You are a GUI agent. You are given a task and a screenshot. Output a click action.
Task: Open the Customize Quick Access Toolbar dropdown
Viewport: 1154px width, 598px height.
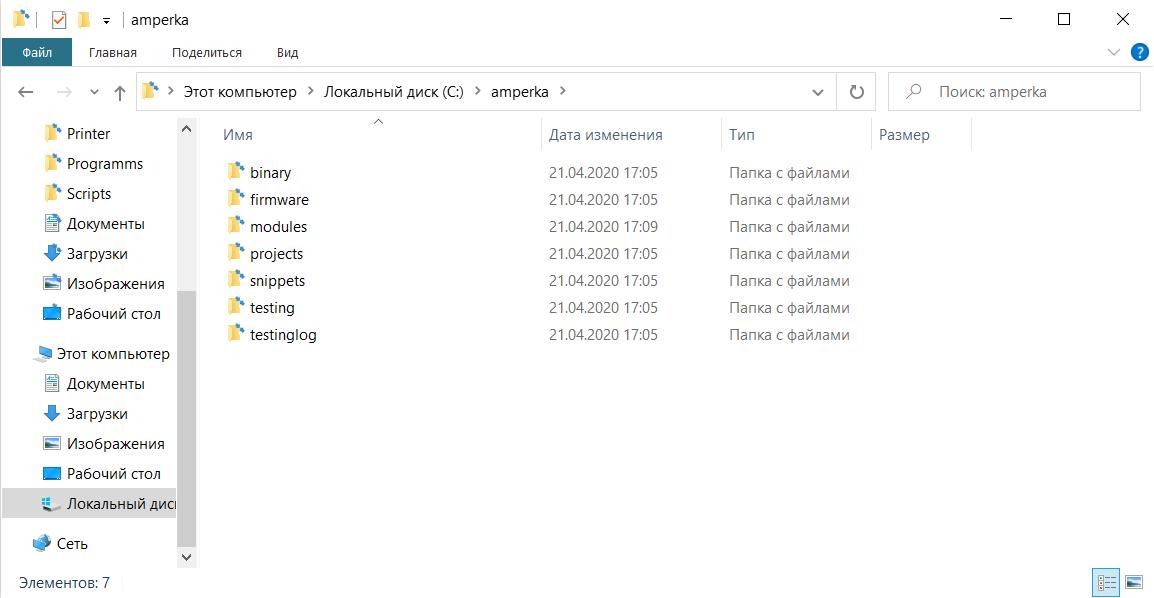[x=106, y=21]
